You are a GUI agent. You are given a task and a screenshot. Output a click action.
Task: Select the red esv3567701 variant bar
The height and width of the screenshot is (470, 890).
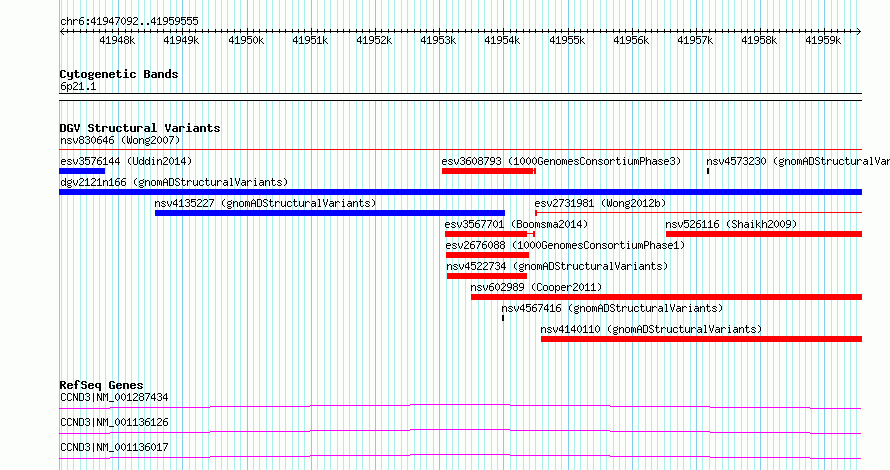489,234
